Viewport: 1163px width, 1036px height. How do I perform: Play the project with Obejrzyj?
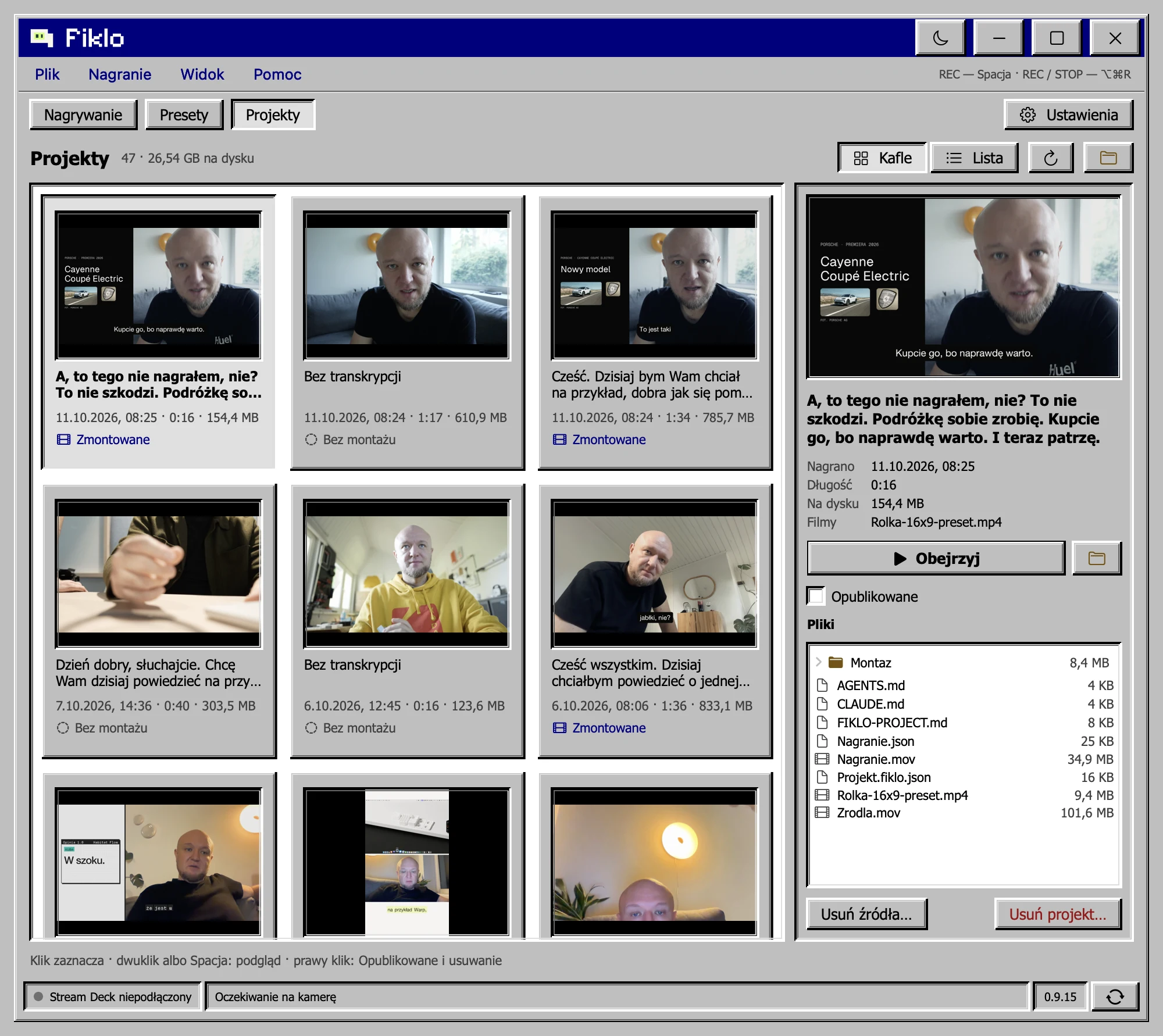pyautogui.click(x=936, y=559)
